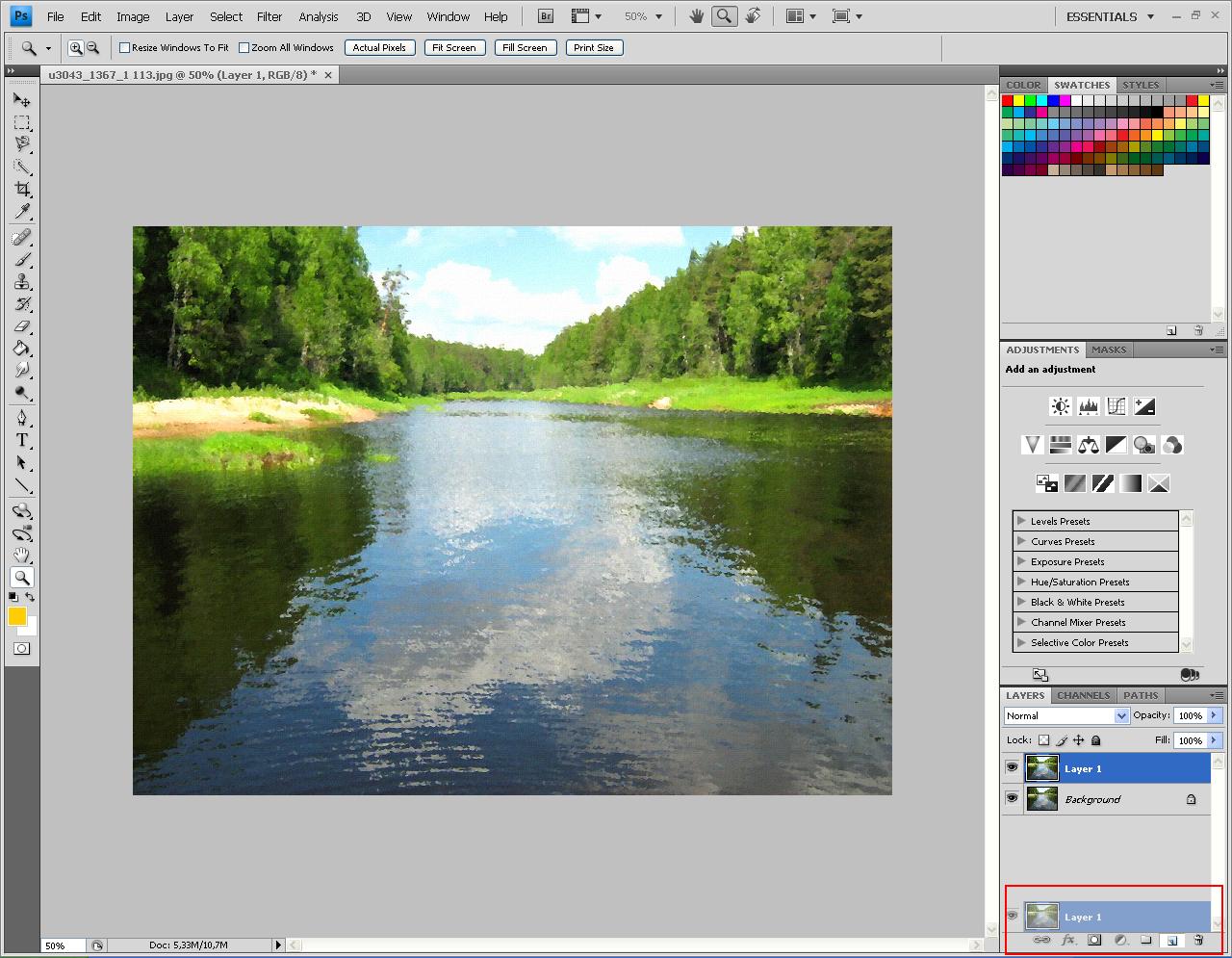Add a Brightness/Contrast adjustment
The width and height of the screenshot is (1232, 958).
point(1060,406)
